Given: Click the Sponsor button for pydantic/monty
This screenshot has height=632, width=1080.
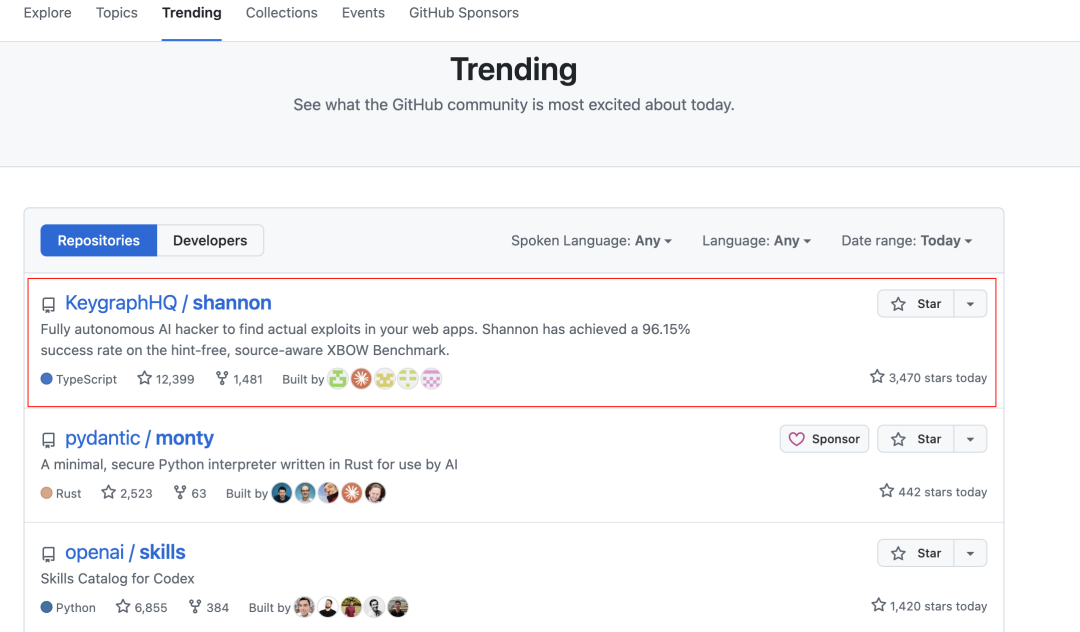Looking at the screenshot, I should tap(824, 438).
